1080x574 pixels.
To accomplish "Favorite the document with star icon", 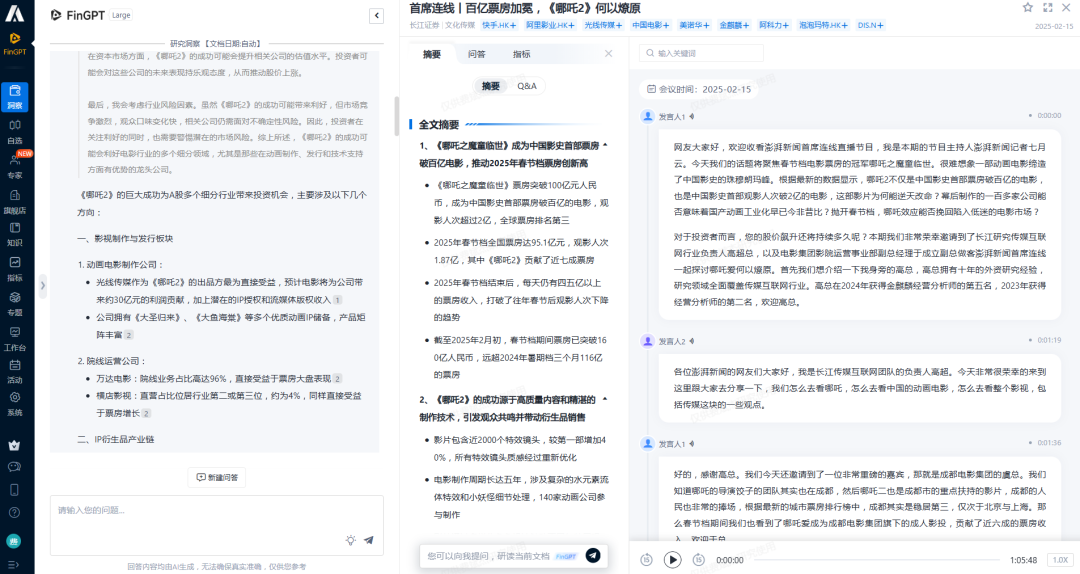I will pos(1028,8).
